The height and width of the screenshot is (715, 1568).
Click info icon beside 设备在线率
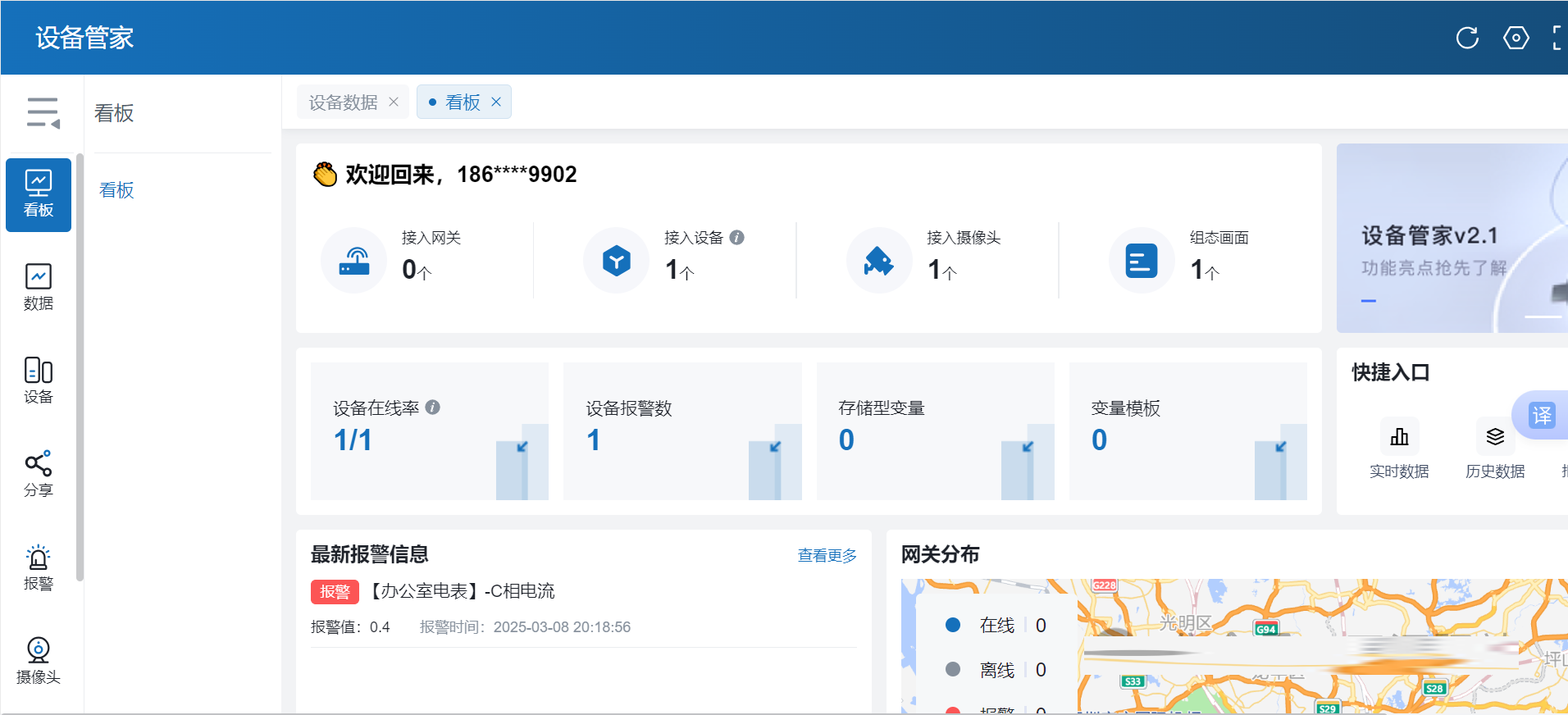(433, 408)
